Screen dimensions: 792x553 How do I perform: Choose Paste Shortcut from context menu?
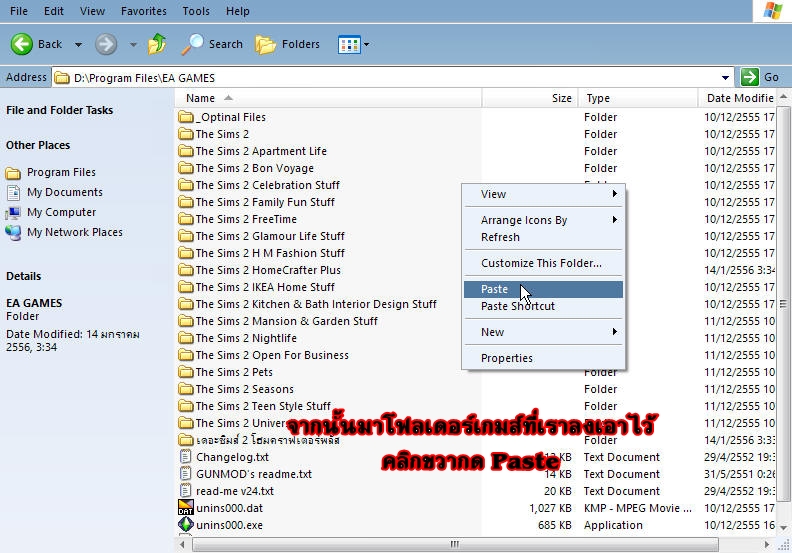(x=543, y=306)
